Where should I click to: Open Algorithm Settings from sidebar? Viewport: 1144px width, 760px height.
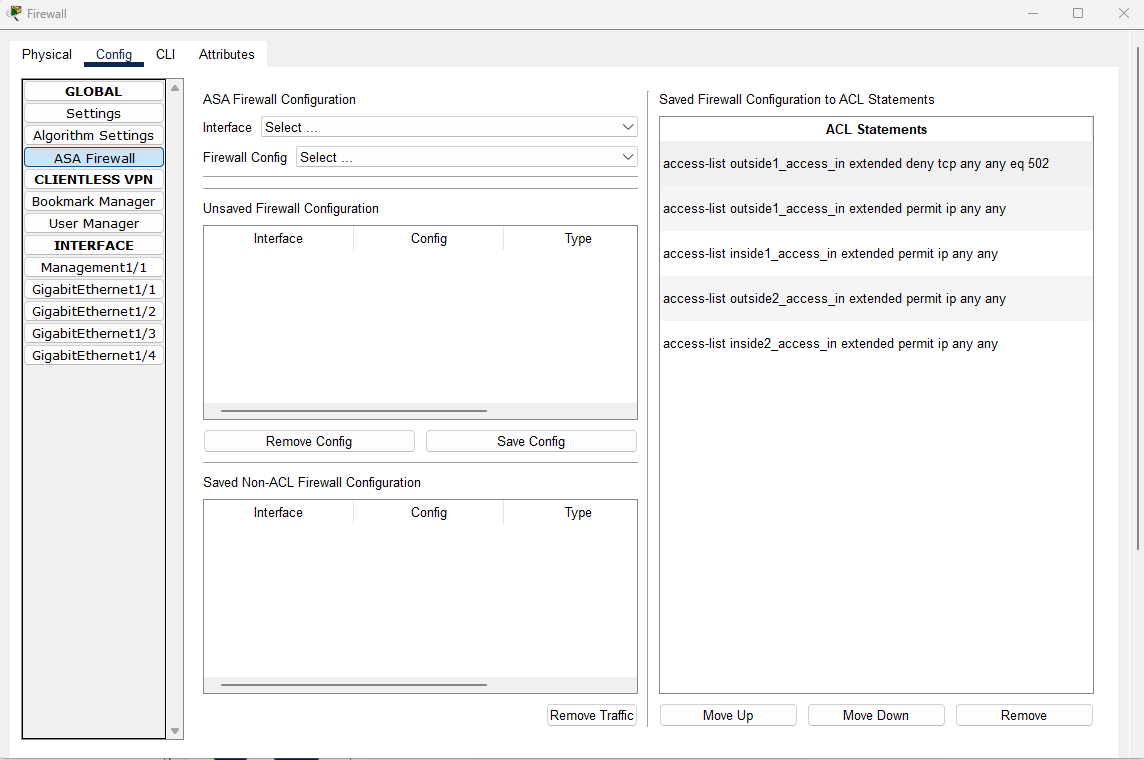(x=93, y=135)
